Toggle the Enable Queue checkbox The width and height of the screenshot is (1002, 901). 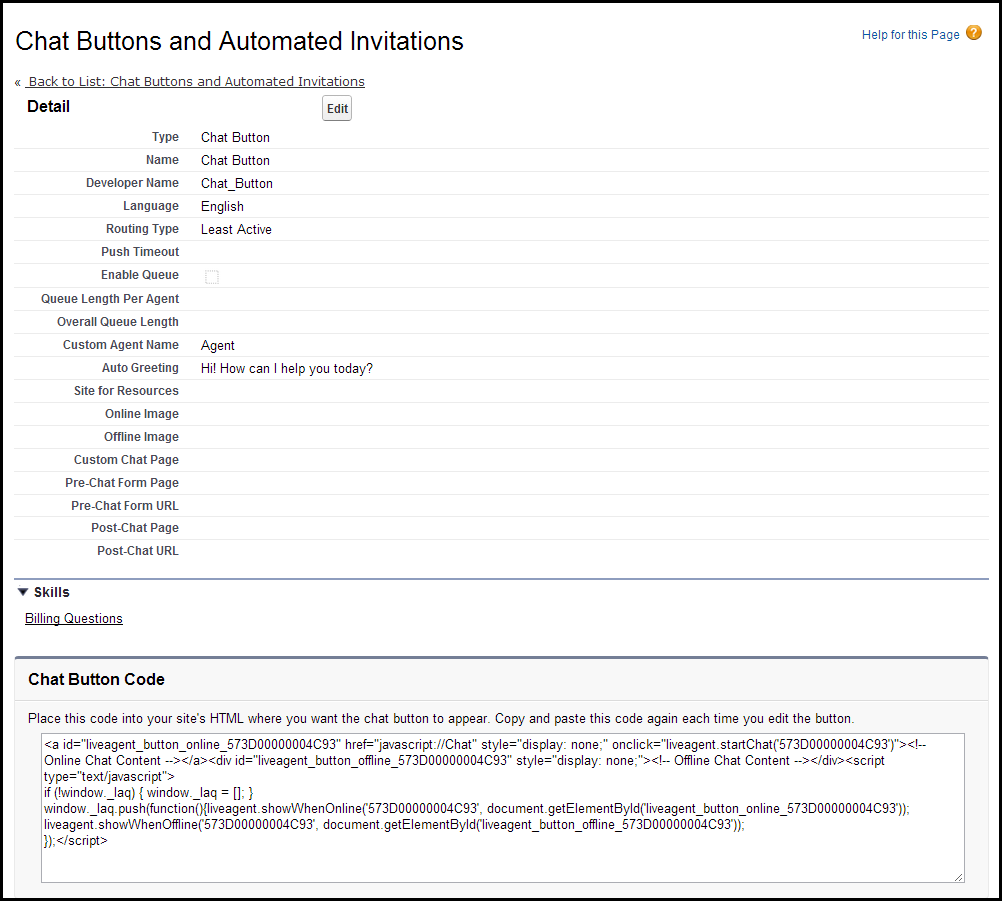[x=212, y=277]
